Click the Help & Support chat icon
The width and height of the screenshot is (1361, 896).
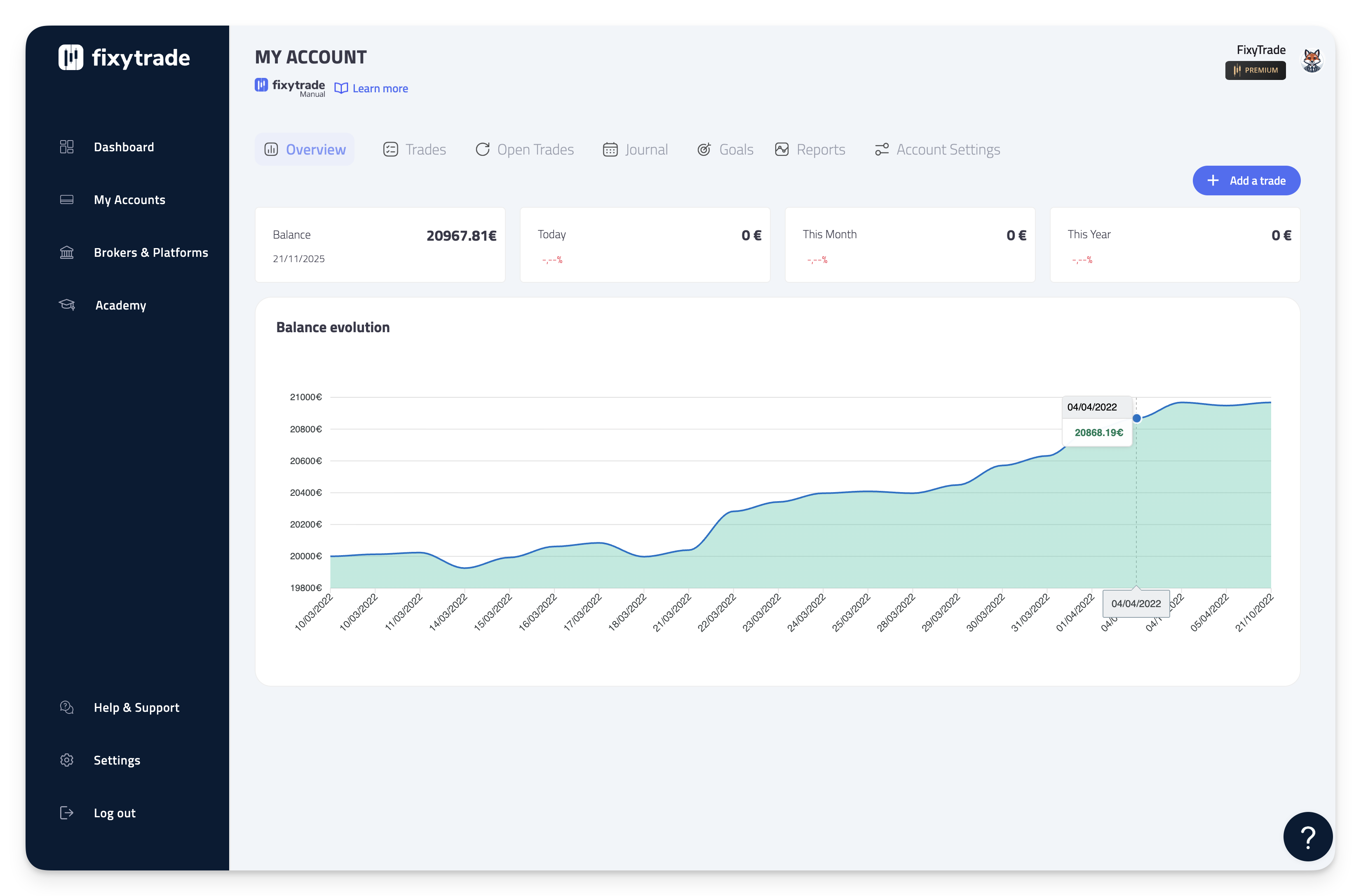[x=67, y=707]
